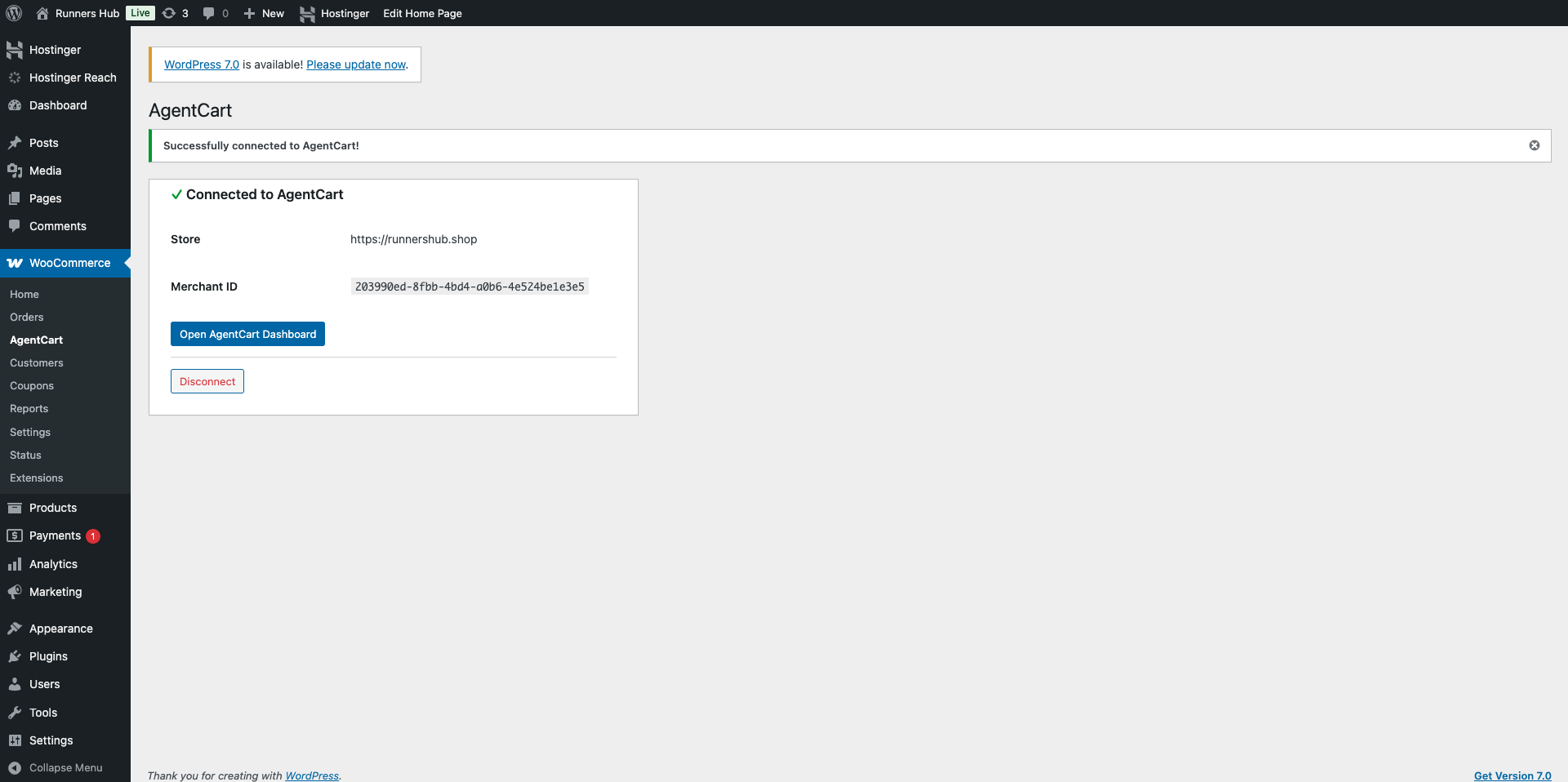Open WooCommerce Coupons submenu item

click(x=32, y=385)
